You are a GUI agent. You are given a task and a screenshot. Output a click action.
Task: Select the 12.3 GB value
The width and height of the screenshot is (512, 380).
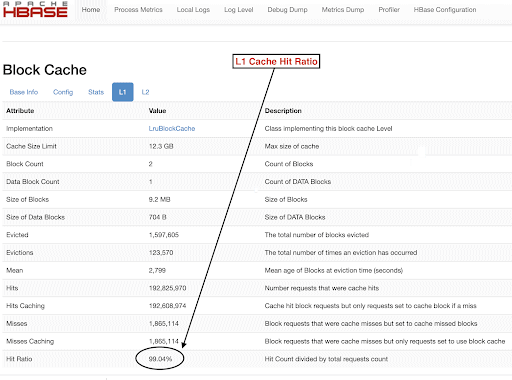(161, 146)
